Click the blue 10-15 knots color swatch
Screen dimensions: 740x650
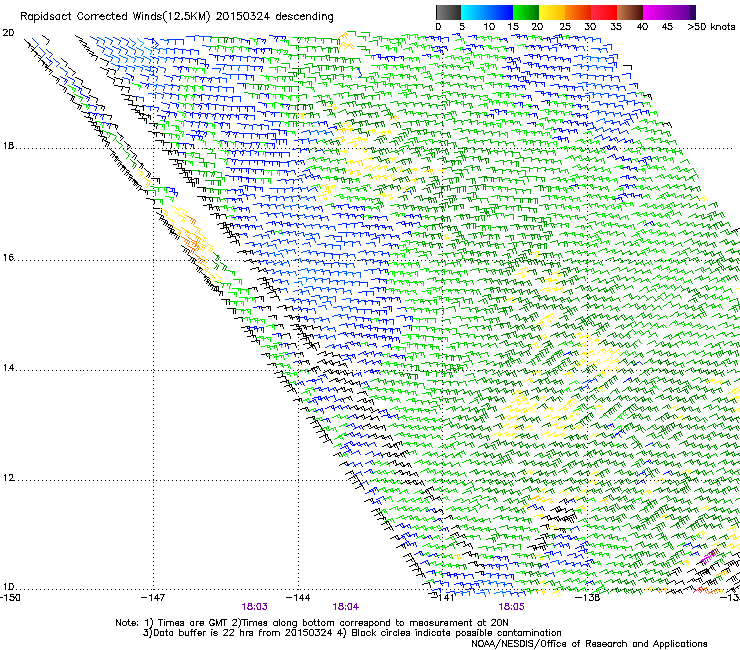500,12
